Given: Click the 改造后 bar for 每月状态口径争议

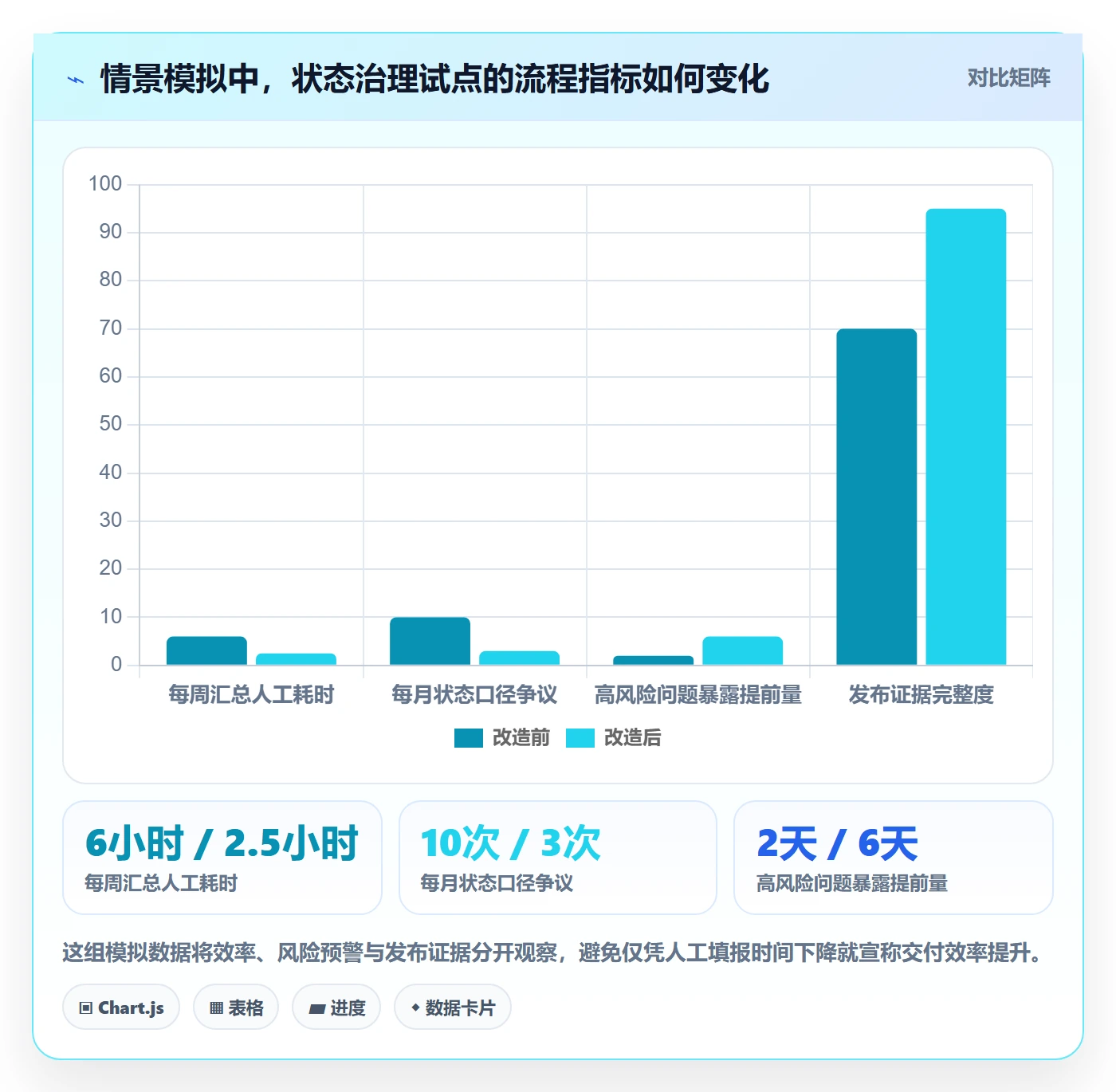Looking at the screenshot, I should 519,658.
